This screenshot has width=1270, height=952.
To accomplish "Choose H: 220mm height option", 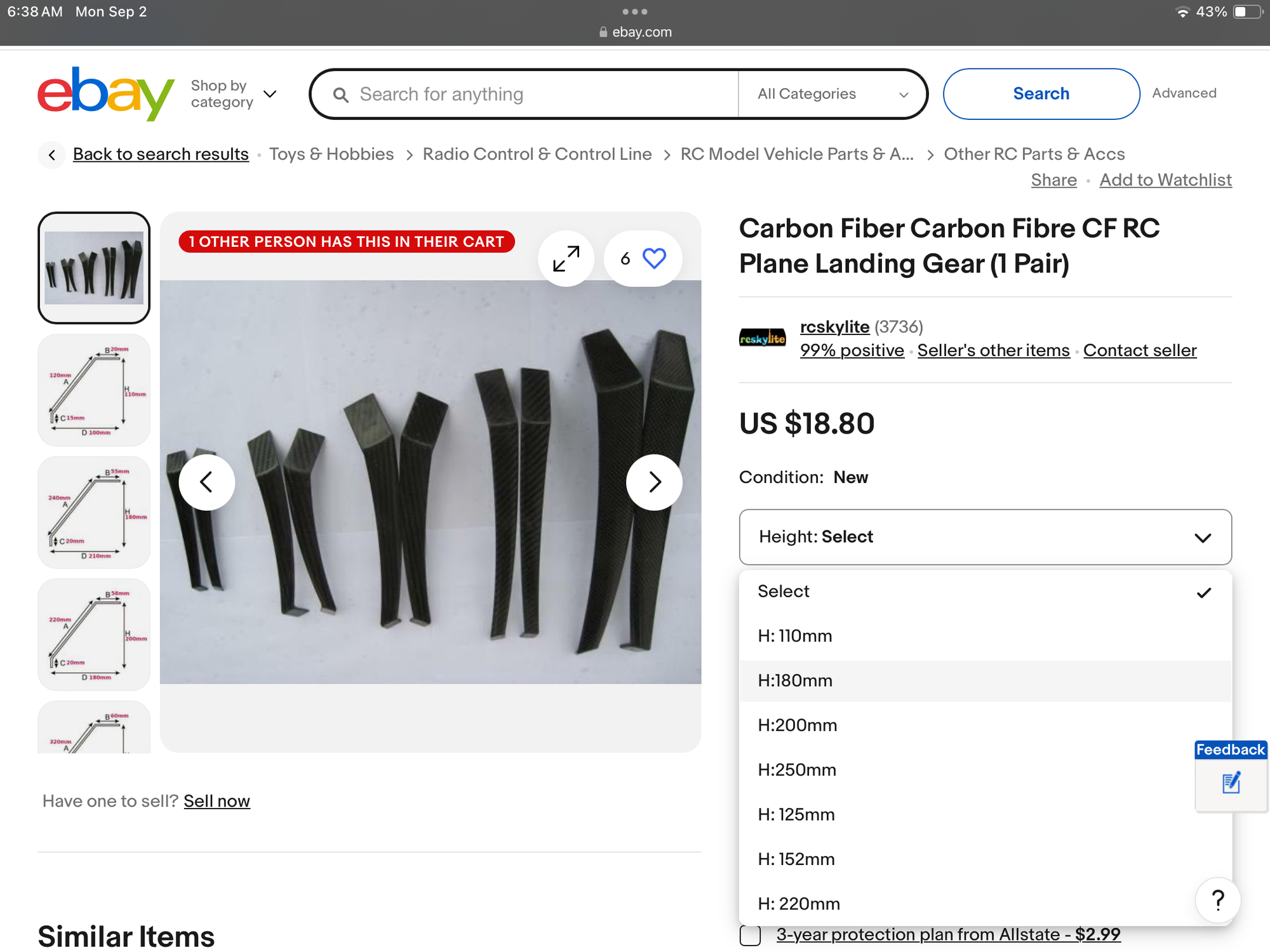I will (x=799, y=904).
